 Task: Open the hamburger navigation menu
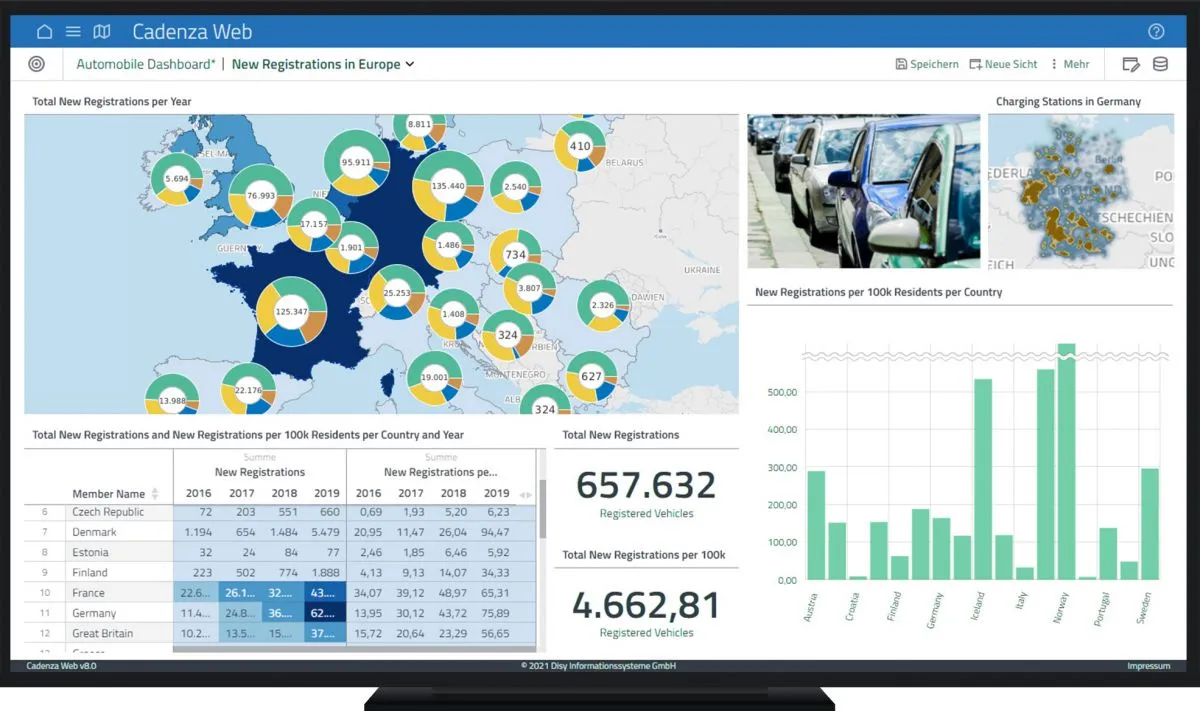pyautogui.click(x=73, y=32)
